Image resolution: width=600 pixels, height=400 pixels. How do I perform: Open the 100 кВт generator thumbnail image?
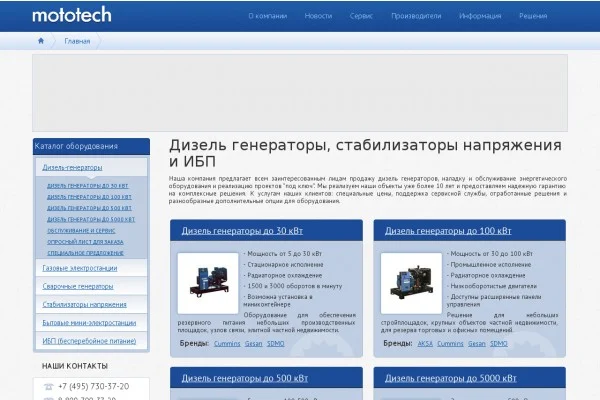[x=411, y=283]
